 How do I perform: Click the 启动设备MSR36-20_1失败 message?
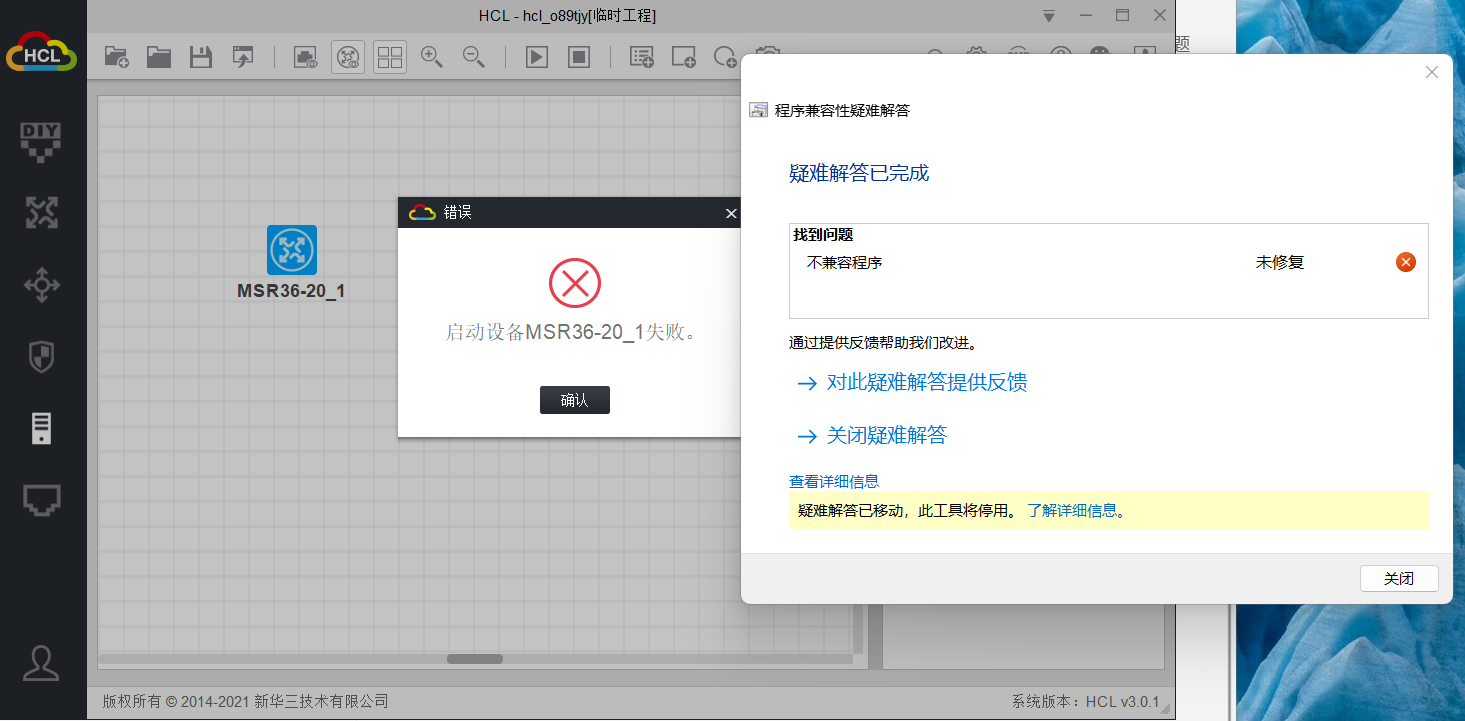[571, 332]
